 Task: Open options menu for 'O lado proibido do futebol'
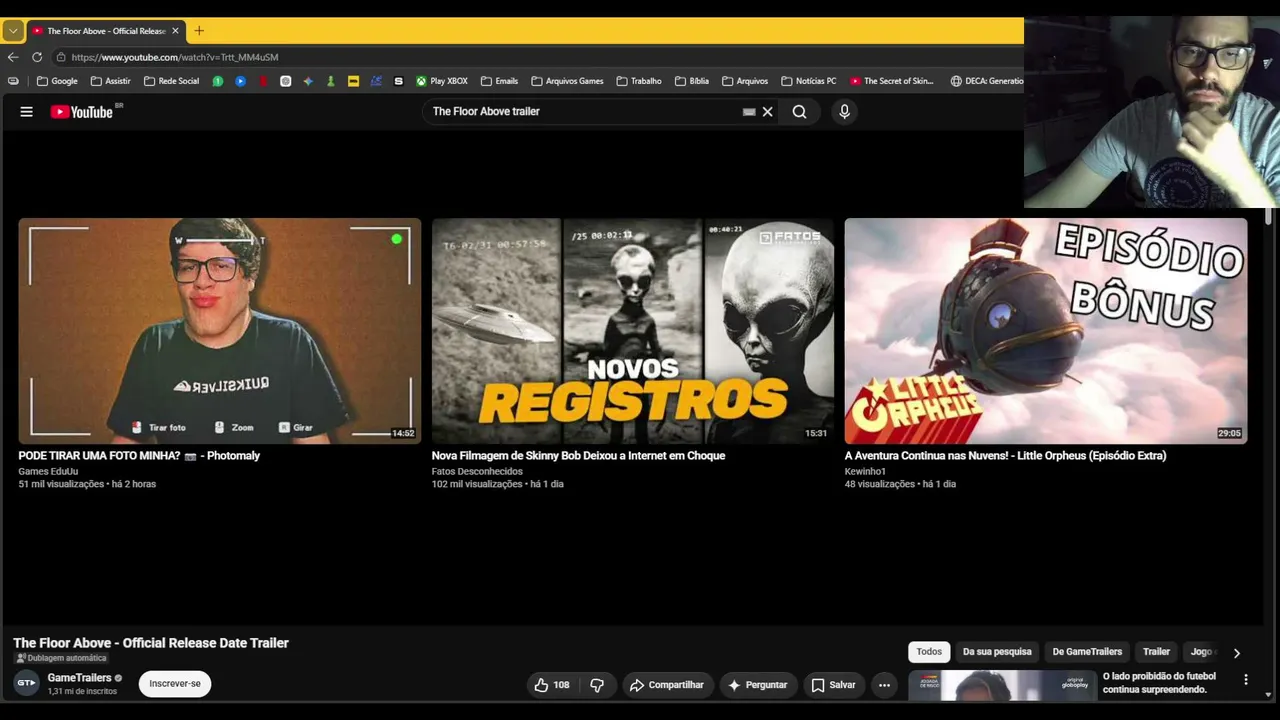point(1246,680)
